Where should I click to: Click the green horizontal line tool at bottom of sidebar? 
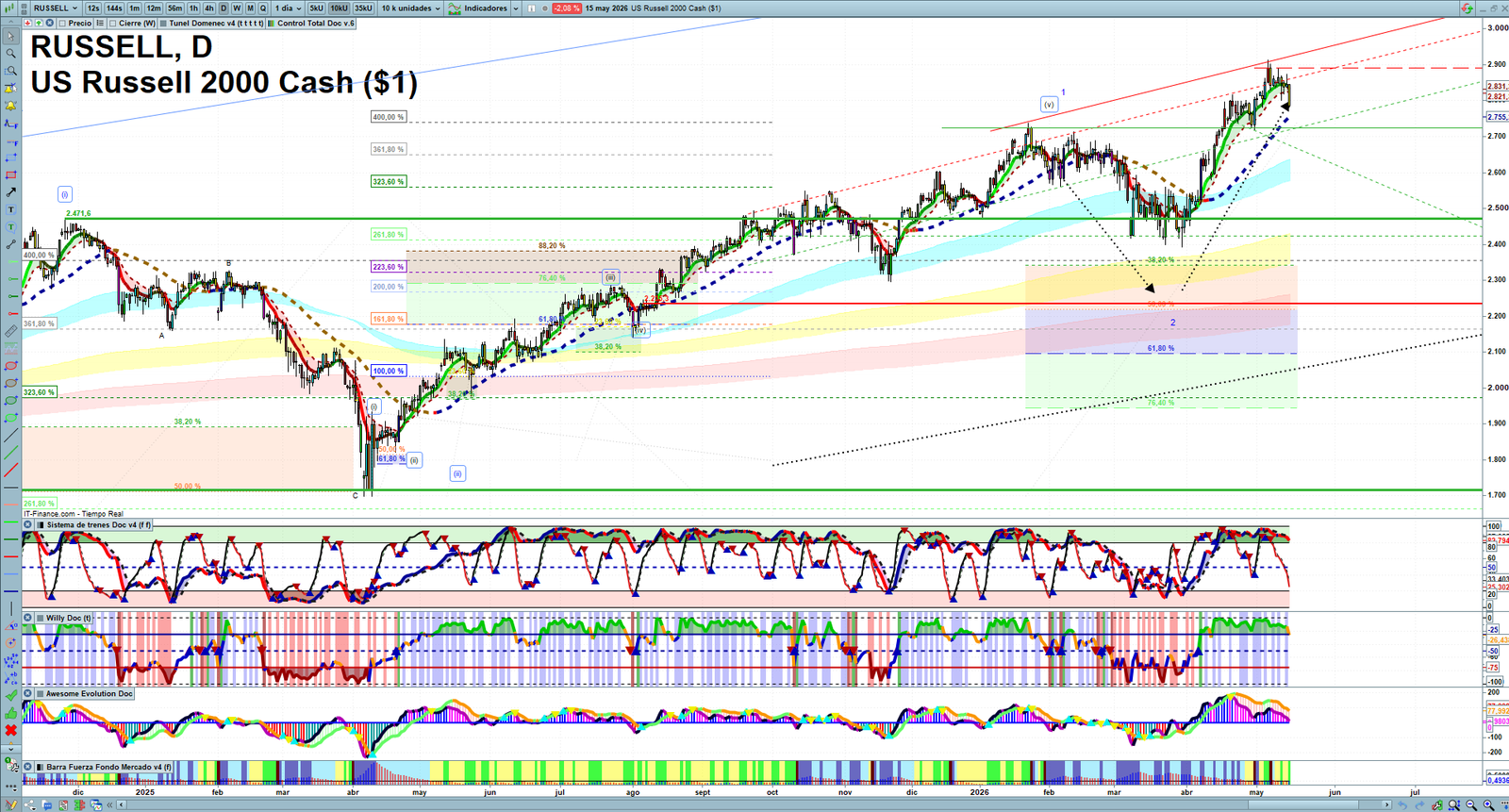pos(10,539)
